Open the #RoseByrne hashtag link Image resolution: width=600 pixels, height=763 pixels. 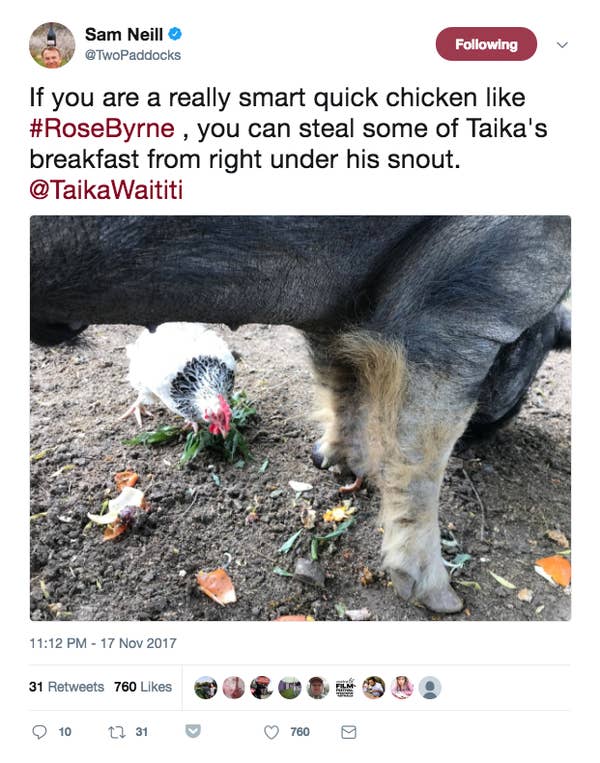tap(102, 128)
